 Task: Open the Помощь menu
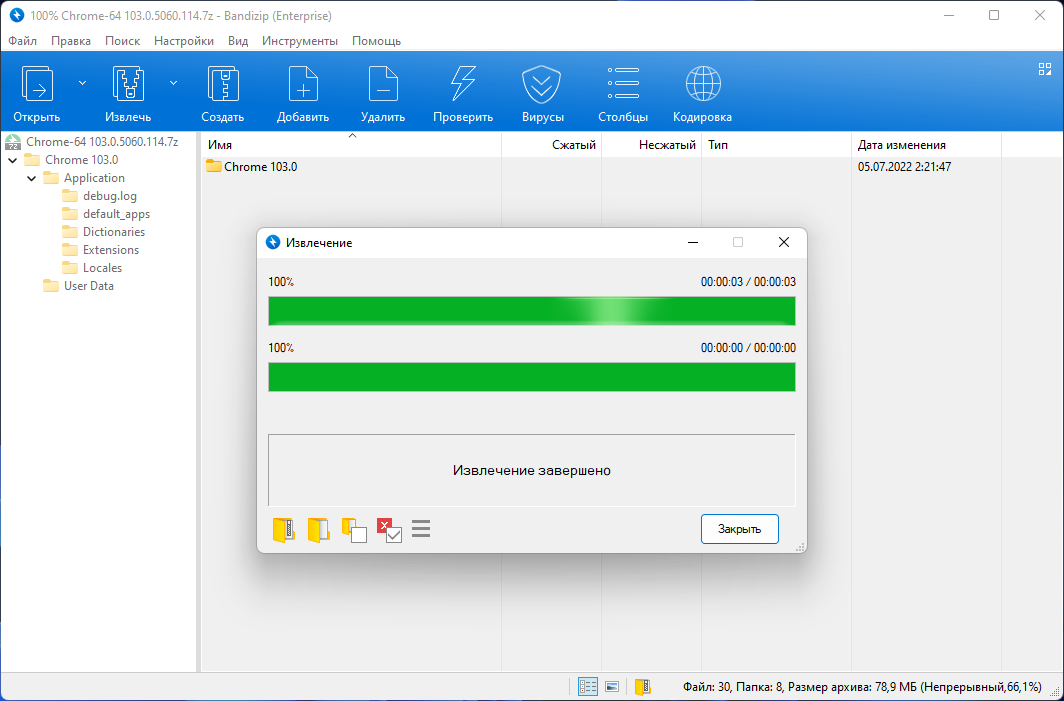[x=377, y=41]
